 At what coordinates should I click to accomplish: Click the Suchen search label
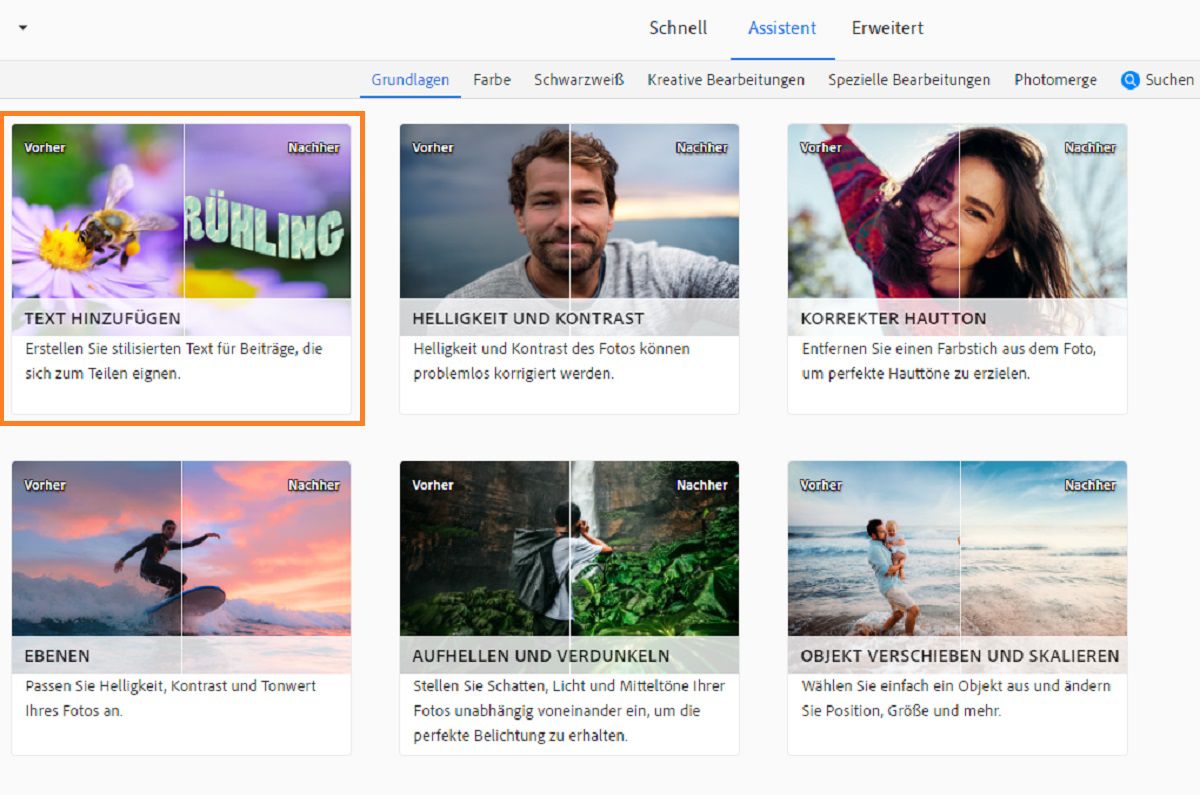(1170, 80)
